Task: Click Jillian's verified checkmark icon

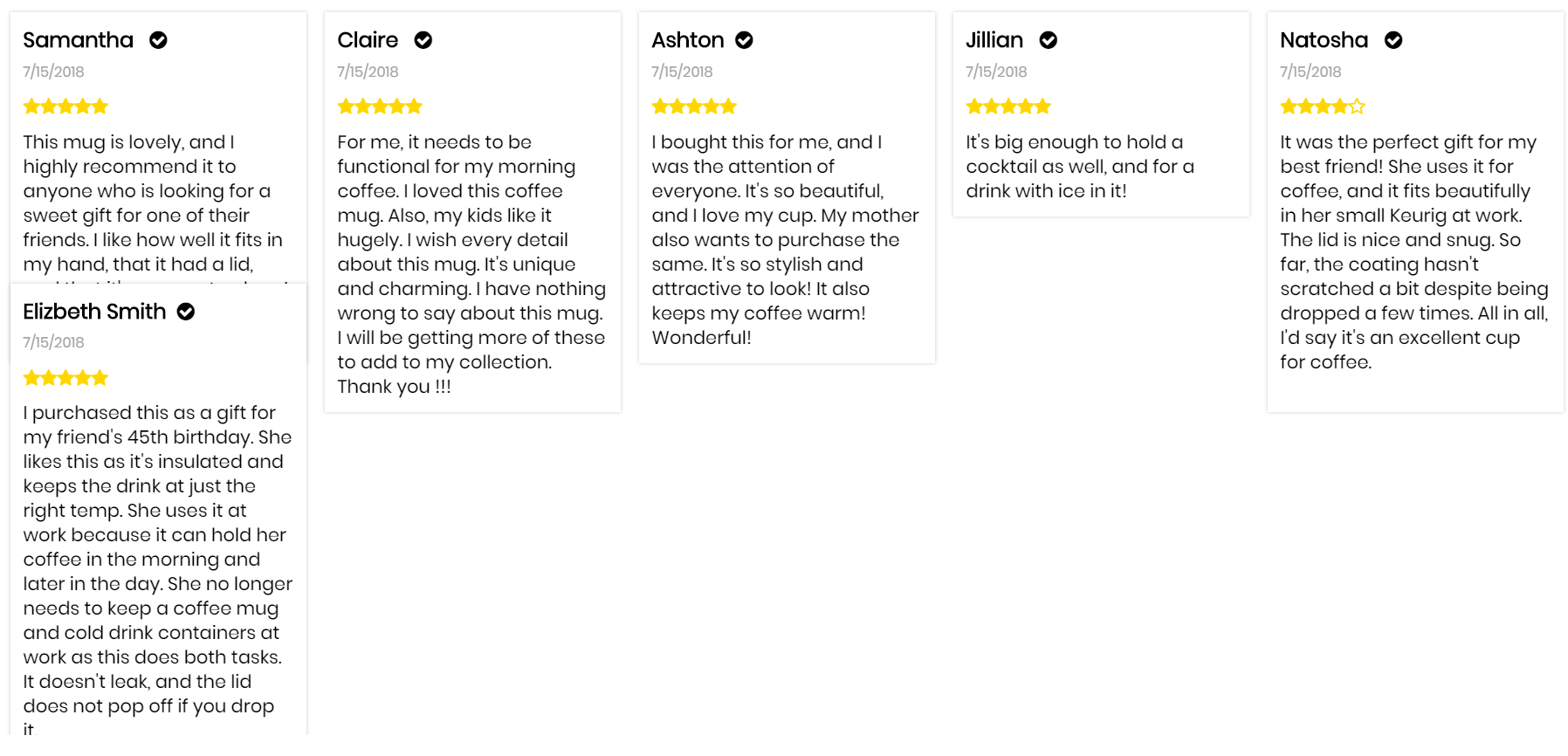Action: point(1049,40)
